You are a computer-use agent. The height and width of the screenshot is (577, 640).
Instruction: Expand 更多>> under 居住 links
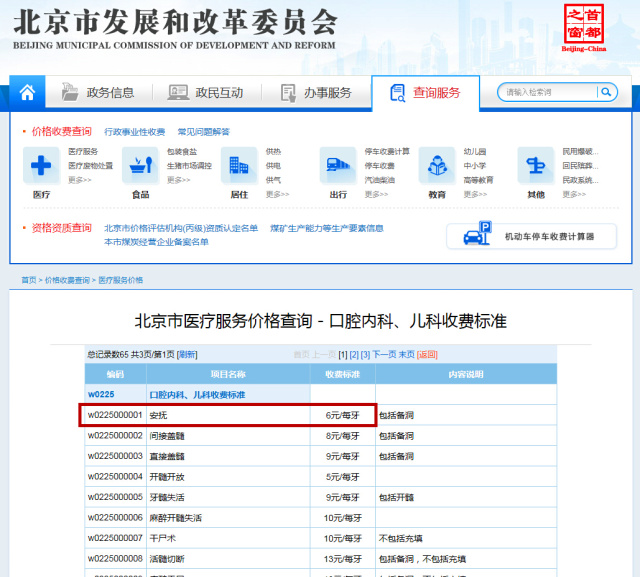pos(277,194)
